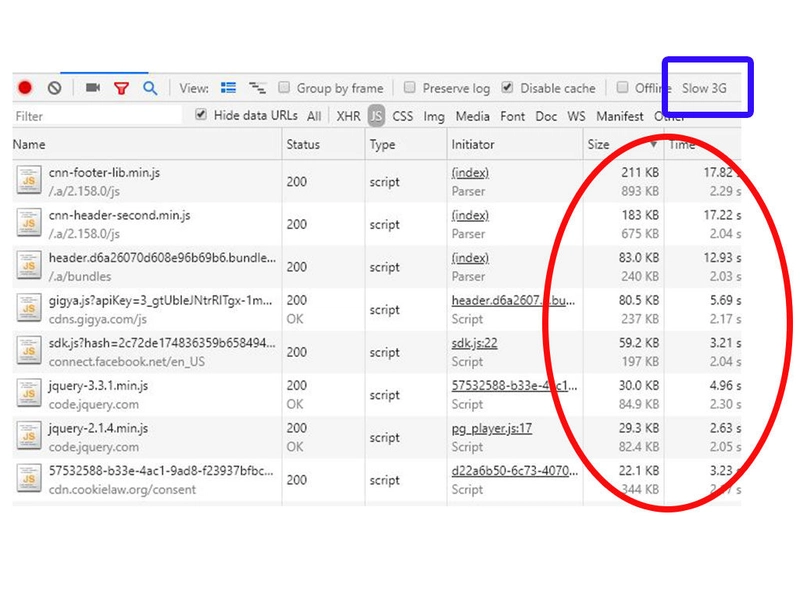Open header.d6a2607 initiator link for gigya.js
The width and height of the screenshot is (800, 600).
coord(513,301)
